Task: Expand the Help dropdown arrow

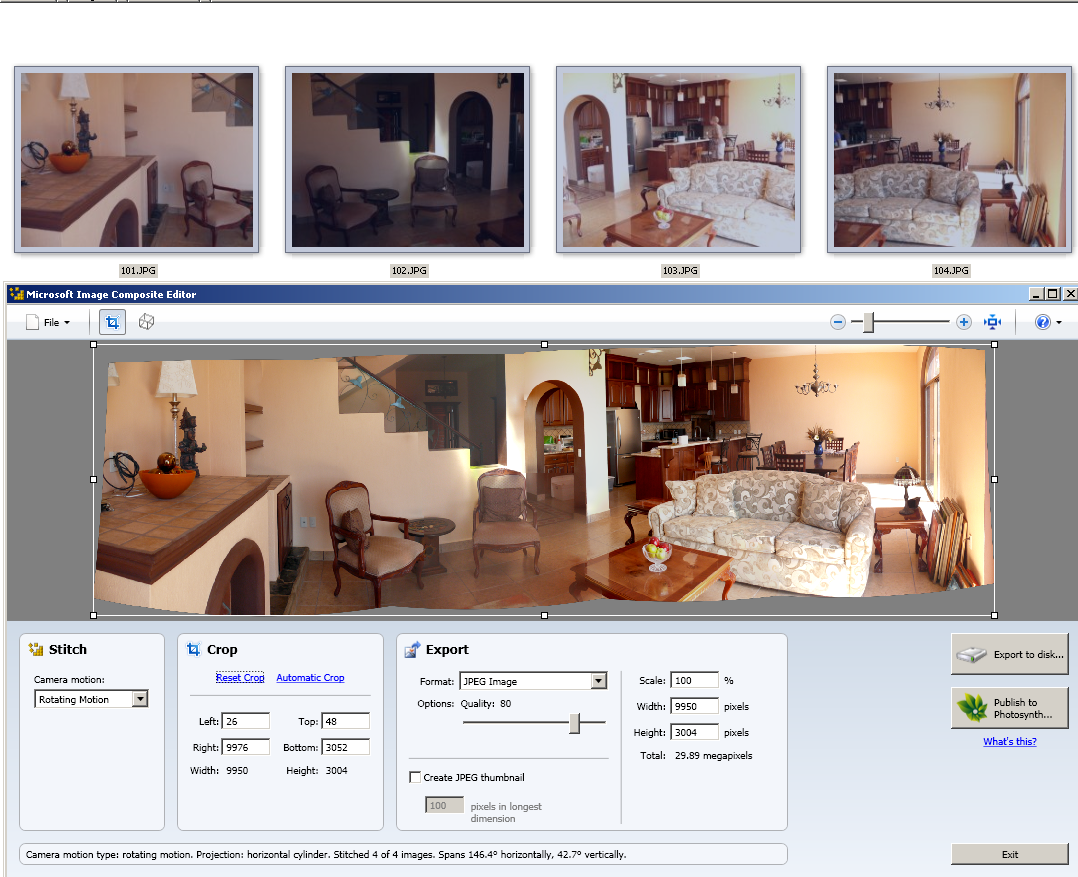Action: click(1059, 322)
